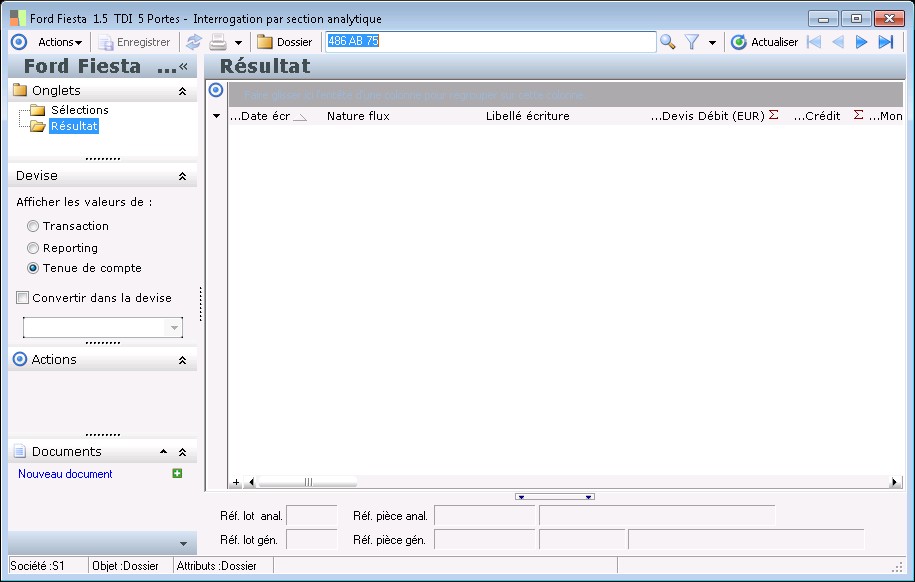Click the grid plus button at bottom
The image size is (915, 582).
pos(236,482)
